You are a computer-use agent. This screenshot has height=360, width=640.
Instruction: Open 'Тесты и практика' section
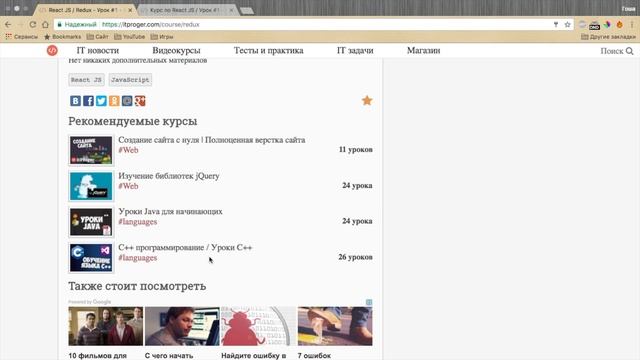269,51
